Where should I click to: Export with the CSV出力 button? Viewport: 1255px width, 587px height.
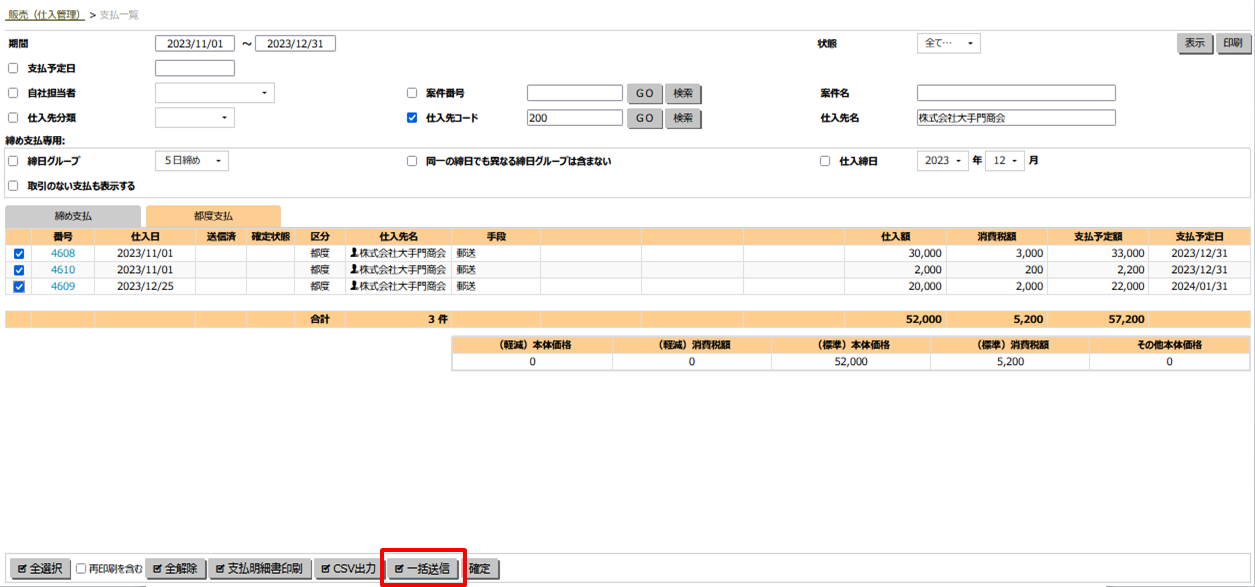tap(347, 569)
